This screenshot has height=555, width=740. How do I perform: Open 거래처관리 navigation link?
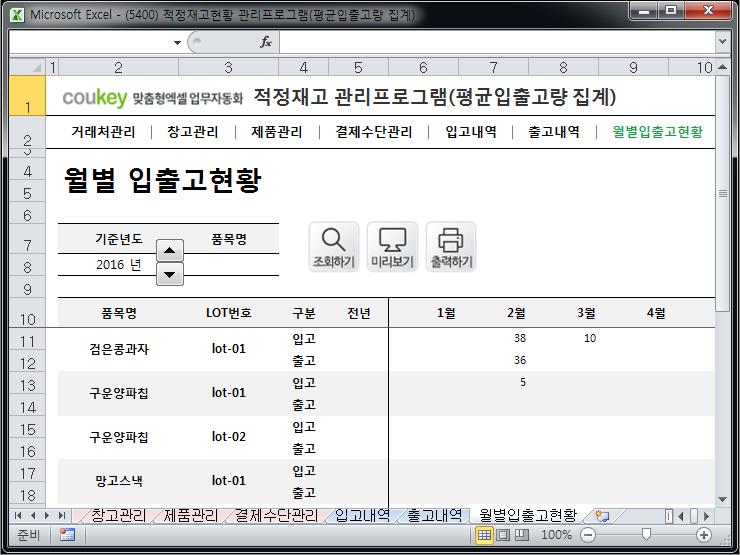pyautogui.click(x=103, y=132)
